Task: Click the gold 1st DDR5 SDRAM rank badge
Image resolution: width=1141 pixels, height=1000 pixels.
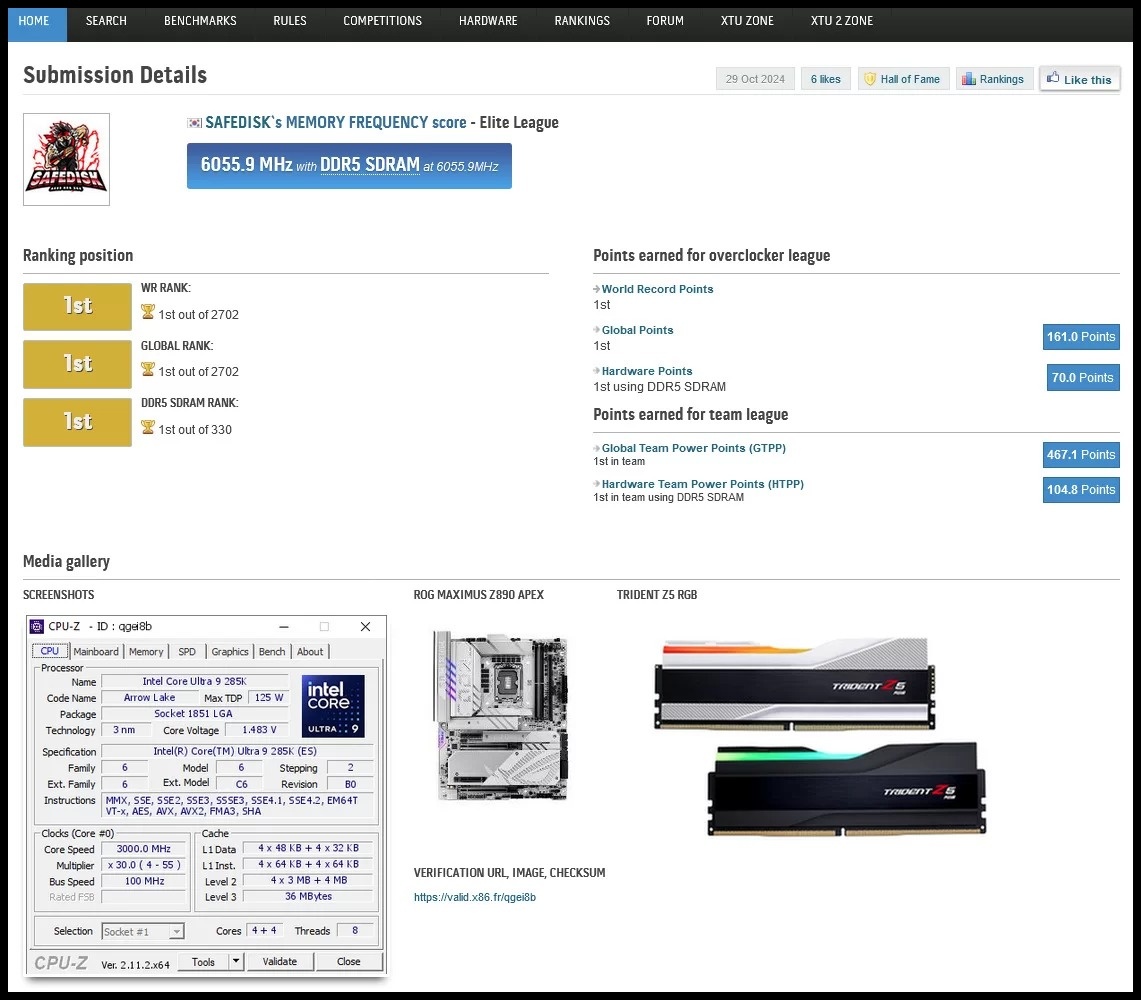Action: tap(77, 422)
